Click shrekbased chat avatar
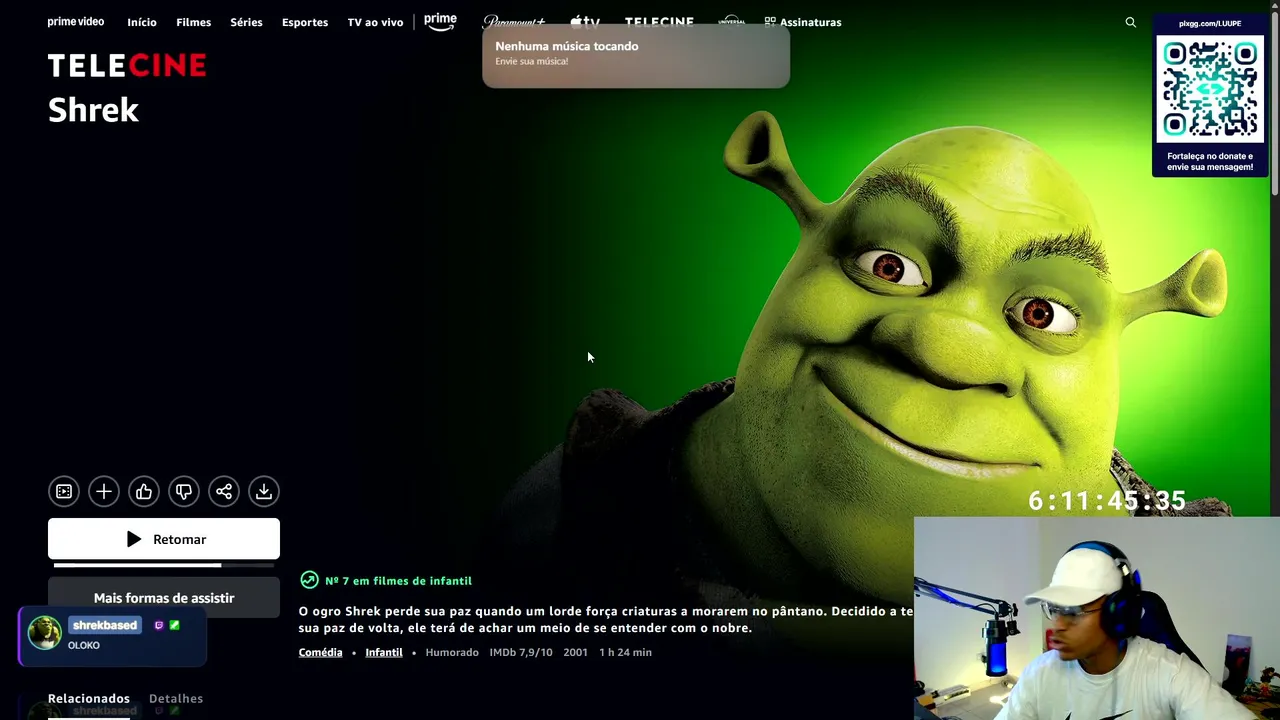 pyautogui.click(x=44, y=633)
